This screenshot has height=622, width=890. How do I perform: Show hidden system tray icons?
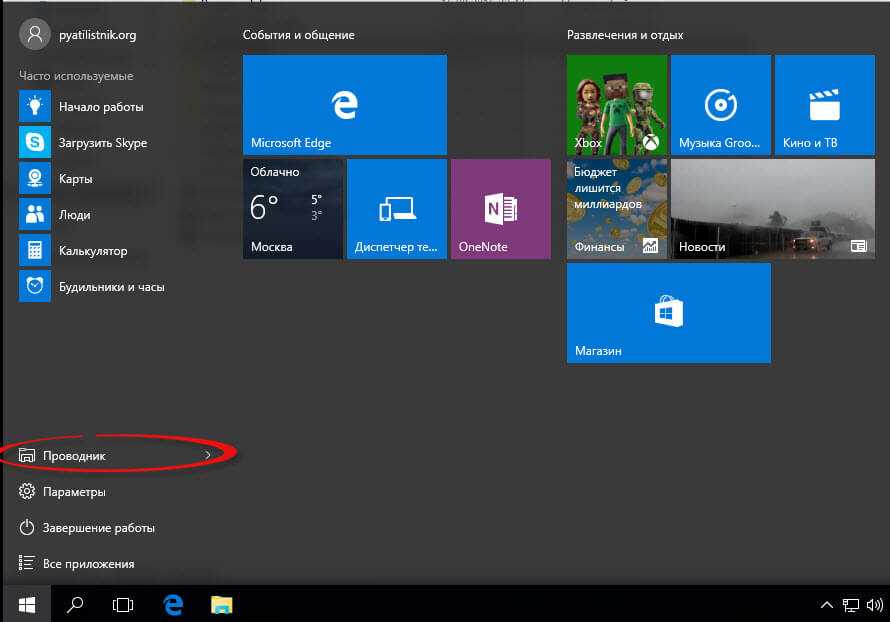coord(826,605)
